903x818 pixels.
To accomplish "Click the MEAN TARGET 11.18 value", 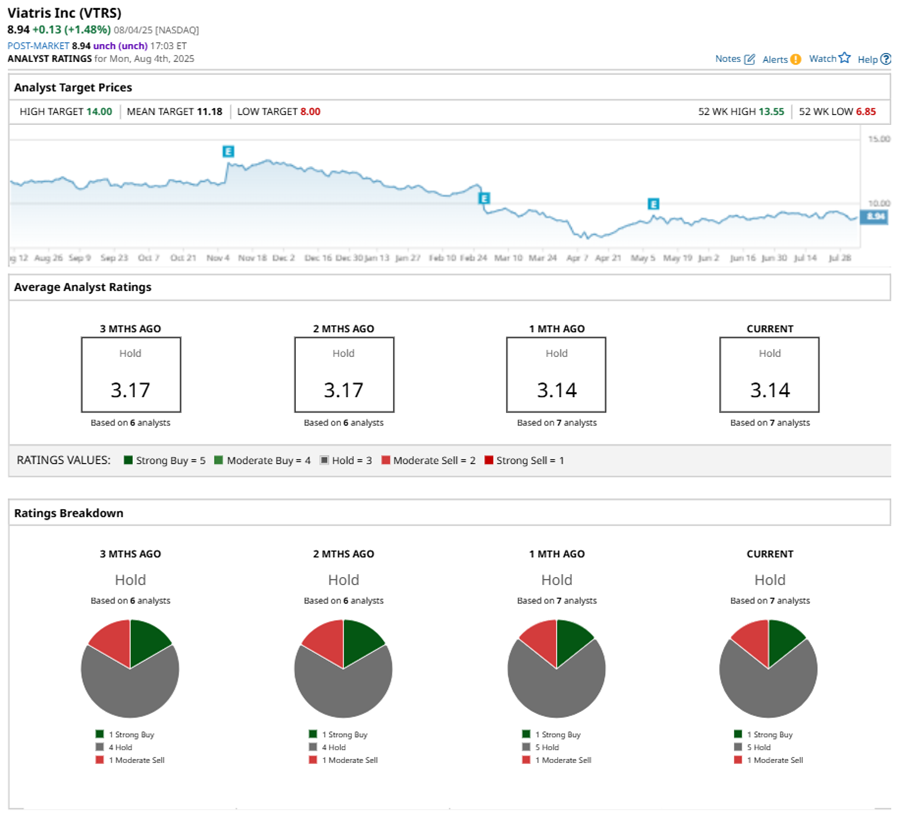I will [x=210, y=112].
